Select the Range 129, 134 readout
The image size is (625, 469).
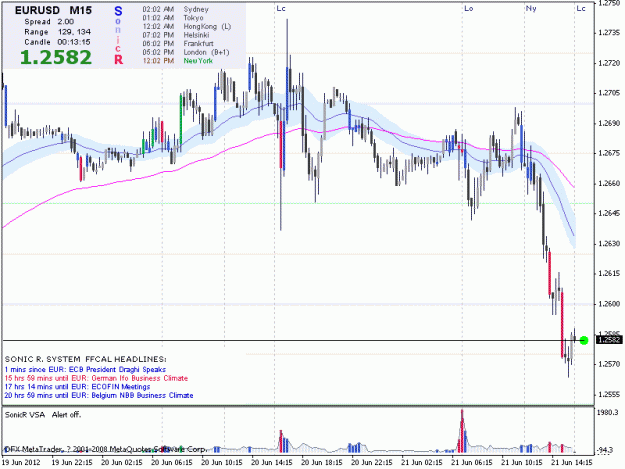pos(57,32)
